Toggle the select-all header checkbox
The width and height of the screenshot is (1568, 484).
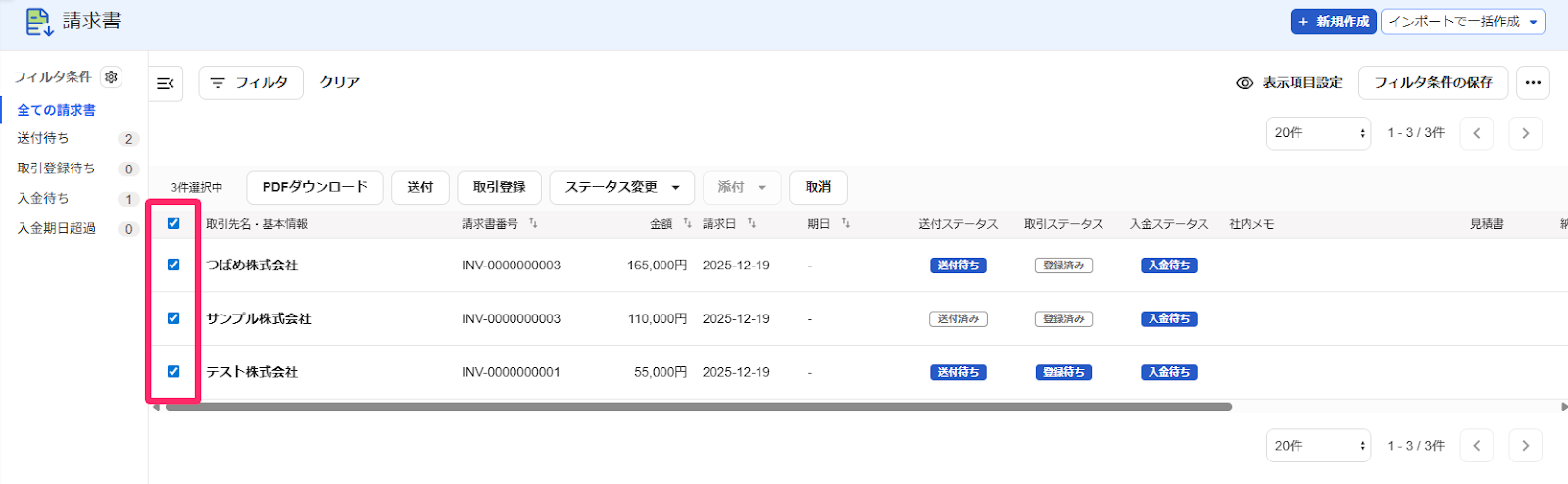[173, 223]
